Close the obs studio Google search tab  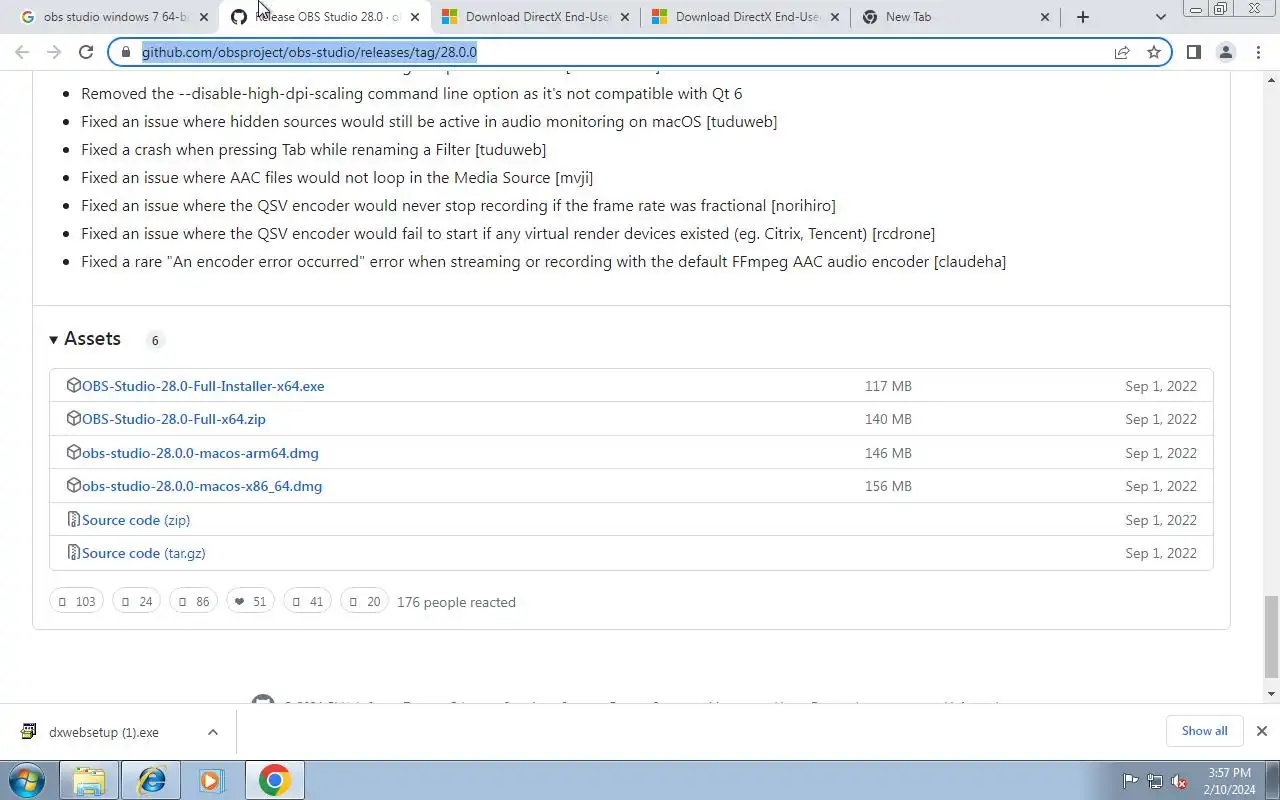[204, 17]
